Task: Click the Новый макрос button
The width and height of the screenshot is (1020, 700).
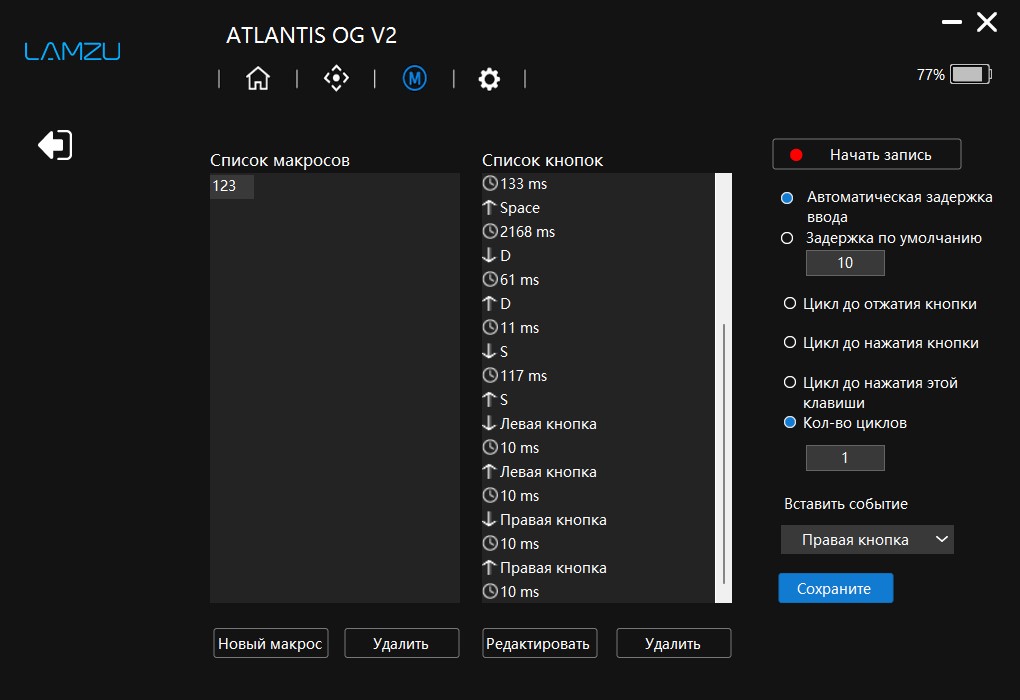Action: tap(271, 643)
